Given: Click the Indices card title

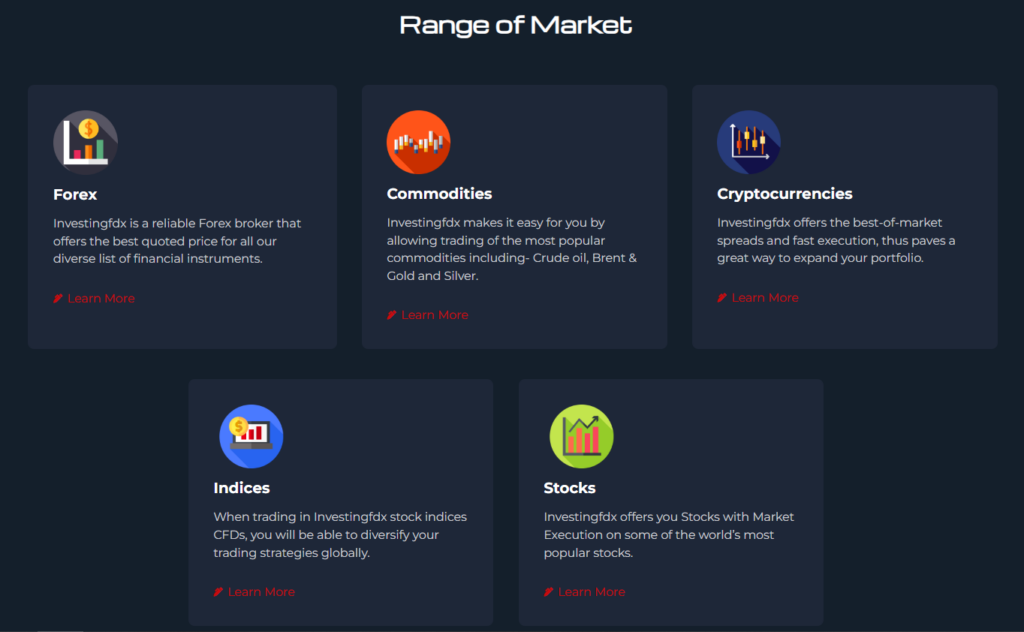Looking at the screenshot, I should click(x=241, y=488).
